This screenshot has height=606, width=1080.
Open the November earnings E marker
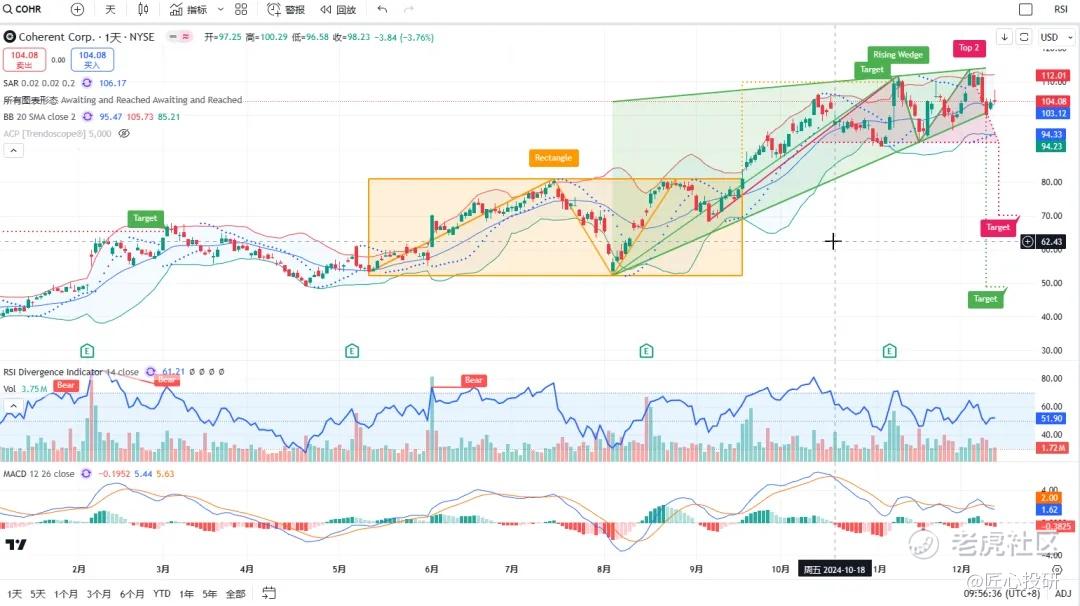click(889, 351)
